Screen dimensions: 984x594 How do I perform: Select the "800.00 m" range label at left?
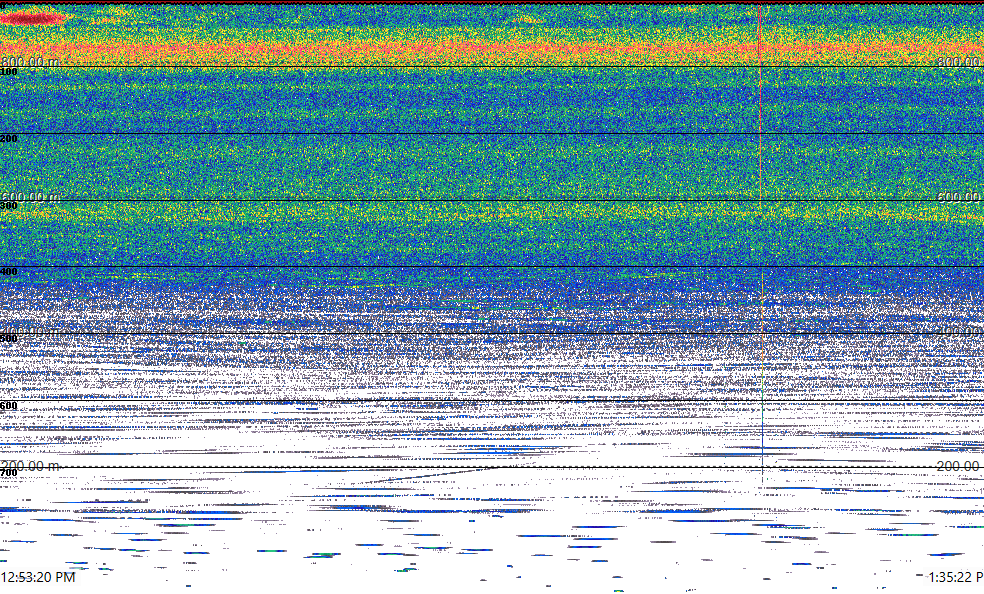tap(30, 61)
